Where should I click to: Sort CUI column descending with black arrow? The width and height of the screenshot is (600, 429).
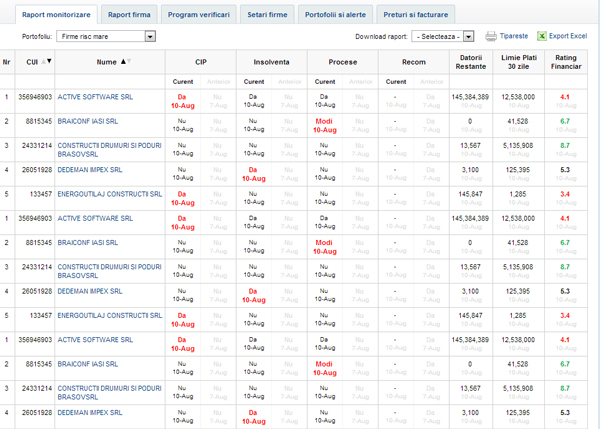click(49, 61)
